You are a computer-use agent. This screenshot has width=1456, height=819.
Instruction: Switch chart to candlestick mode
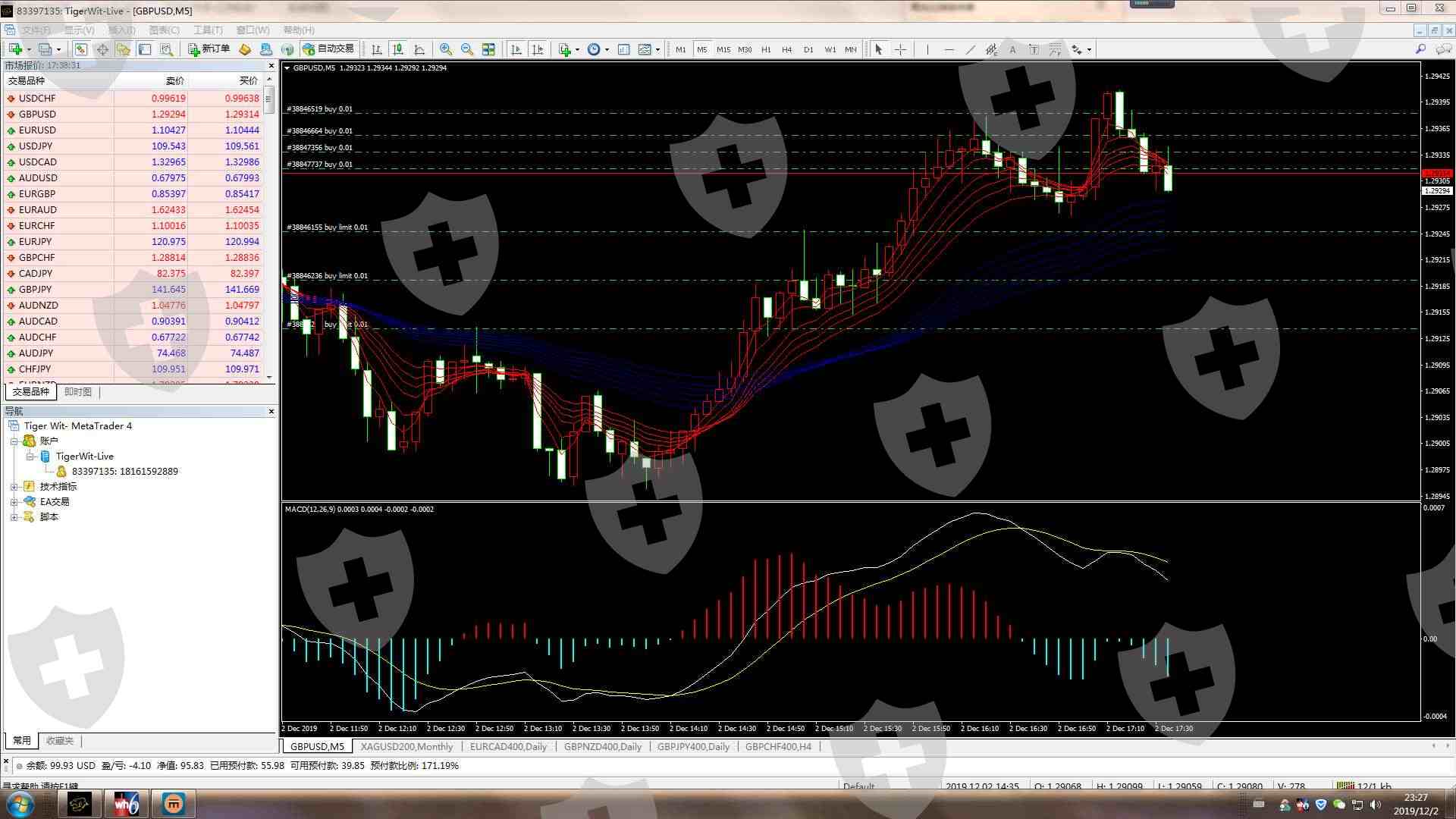[397, 49]
